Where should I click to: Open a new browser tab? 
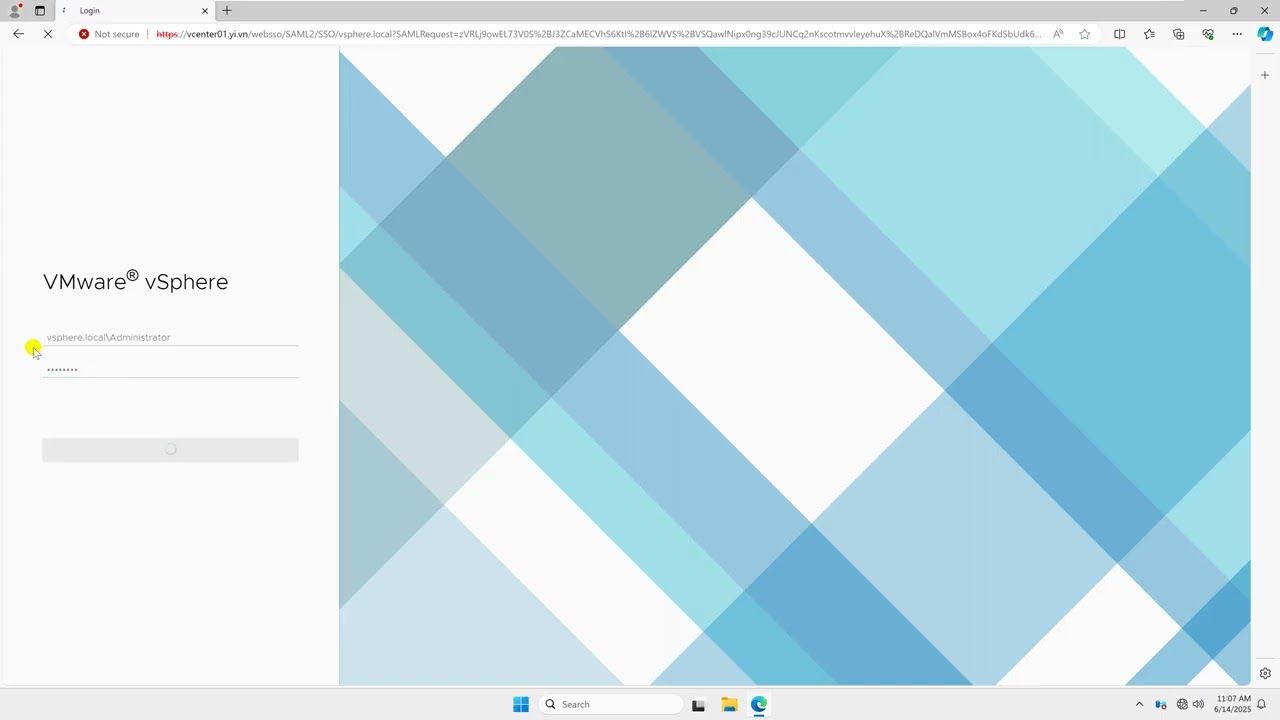(227, 10)
